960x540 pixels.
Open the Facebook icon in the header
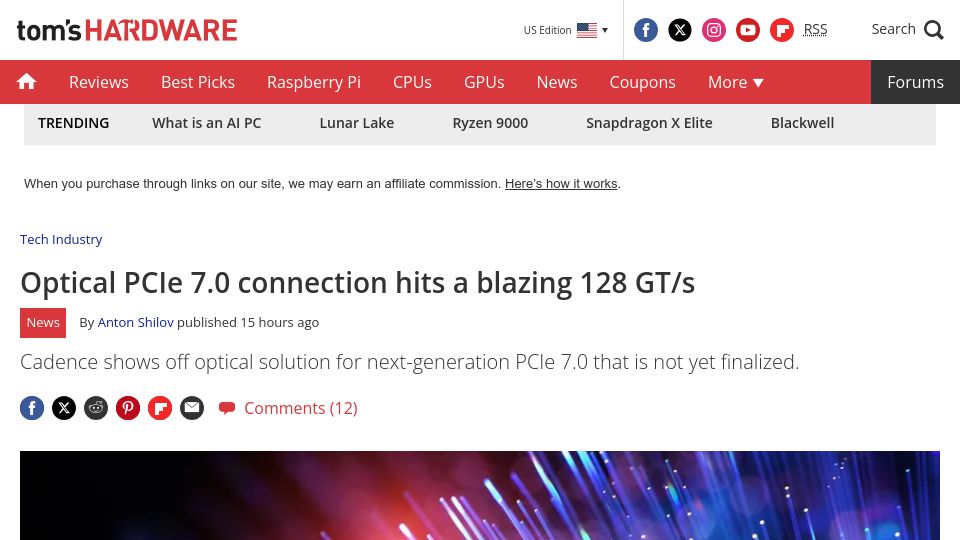coord(645,30)
